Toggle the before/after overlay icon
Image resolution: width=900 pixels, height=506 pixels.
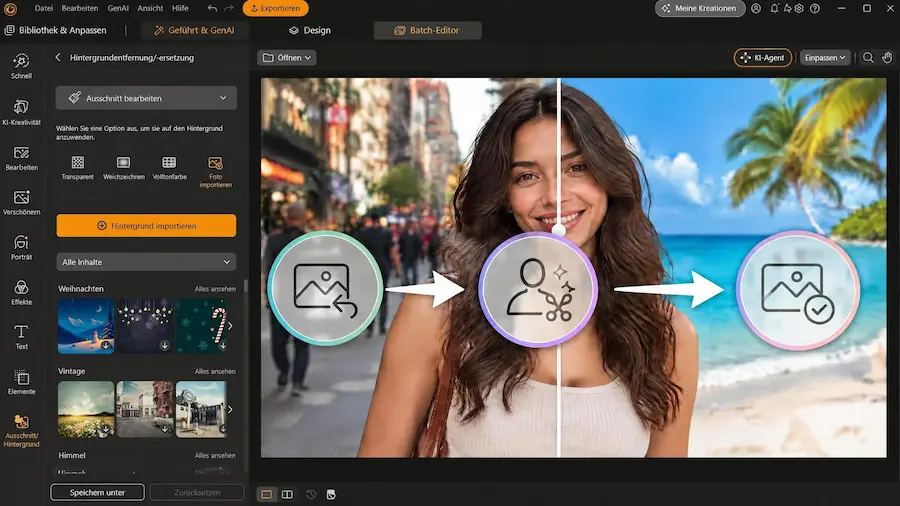click(331, 494)
